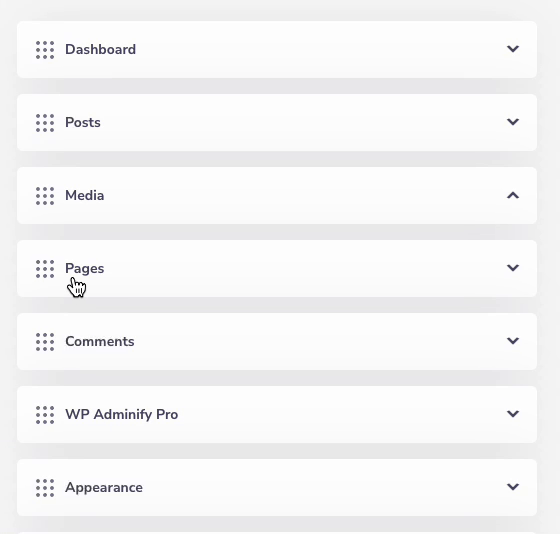Expand the WP Adminify Pro chevron
The height and width of the screenshot is (534, 560).
coord(513,414)
